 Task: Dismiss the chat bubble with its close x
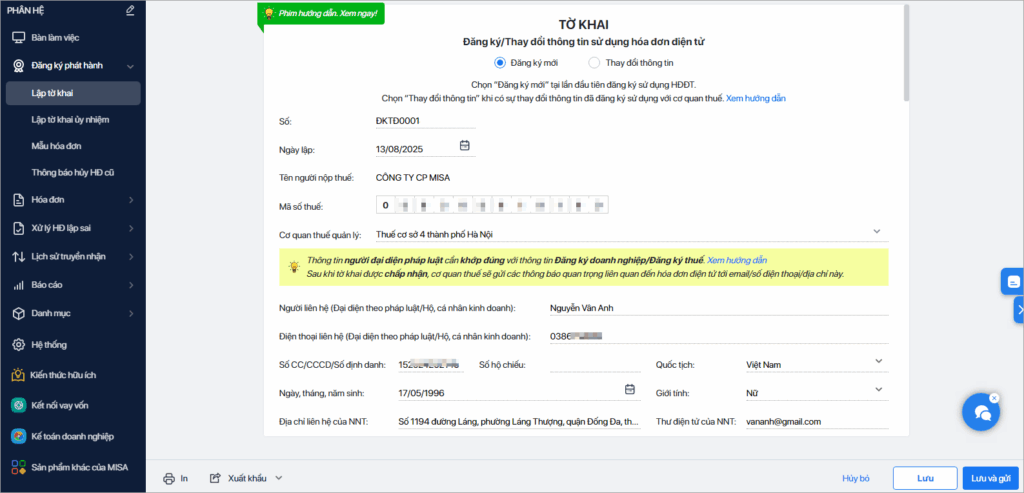994,398
